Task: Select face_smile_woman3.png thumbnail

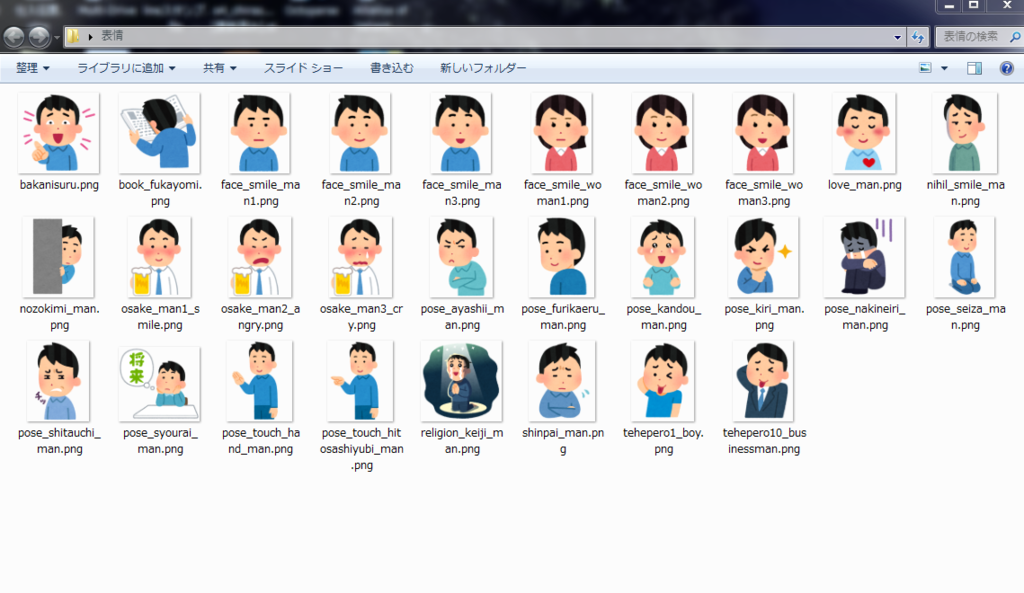Action: coord(763,133)
